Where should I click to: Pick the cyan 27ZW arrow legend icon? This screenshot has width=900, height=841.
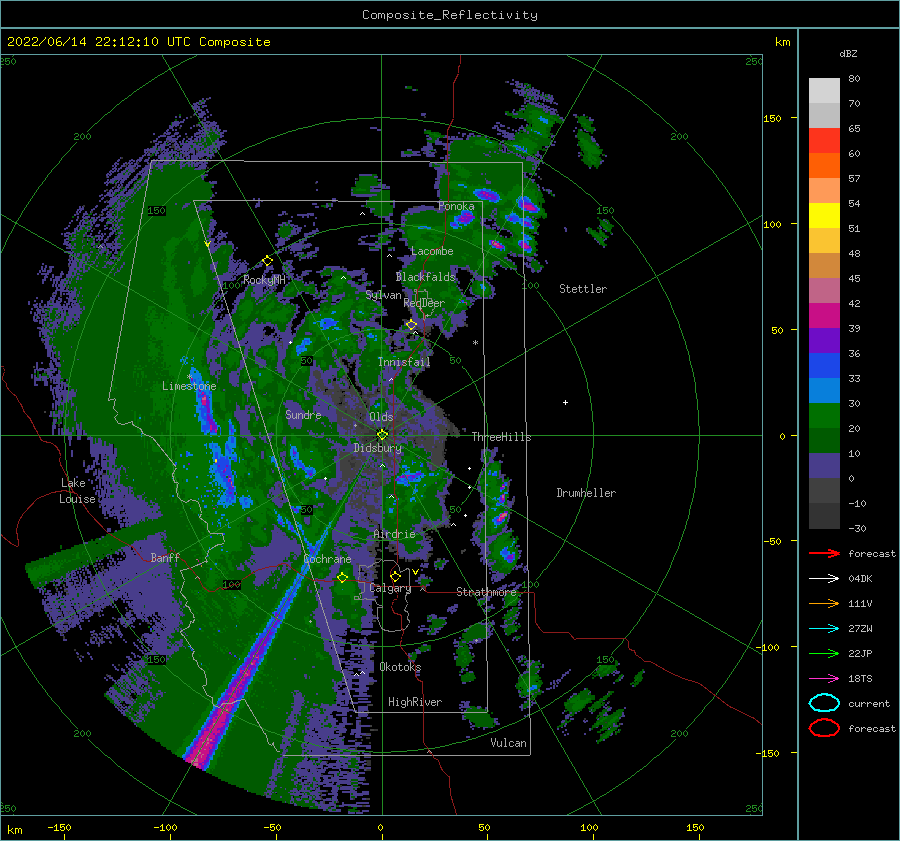pyautogui.click(x=824, y=628)
